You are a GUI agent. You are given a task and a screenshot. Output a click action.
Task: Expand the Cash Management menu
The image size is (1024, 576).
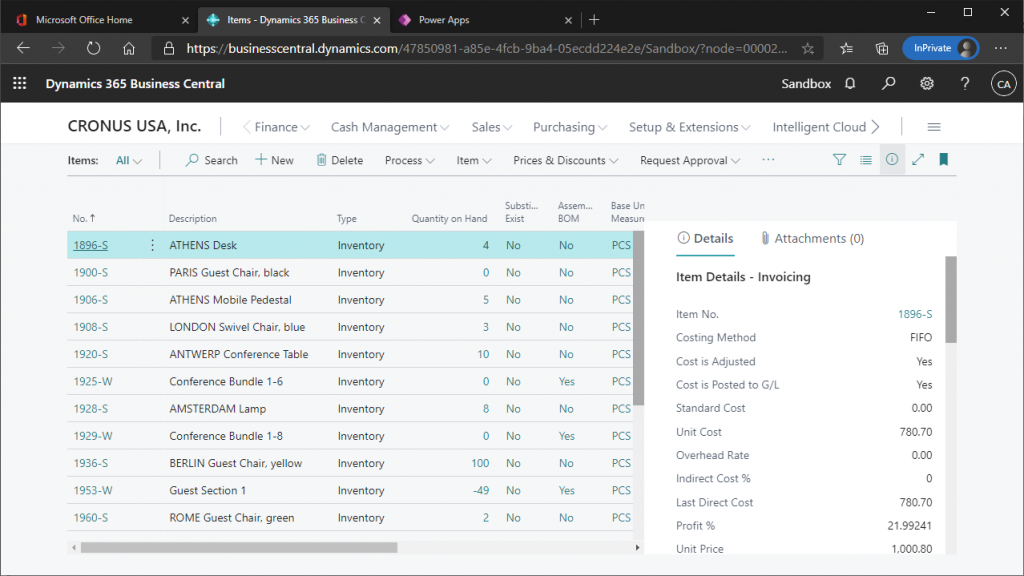pos(390,127)
